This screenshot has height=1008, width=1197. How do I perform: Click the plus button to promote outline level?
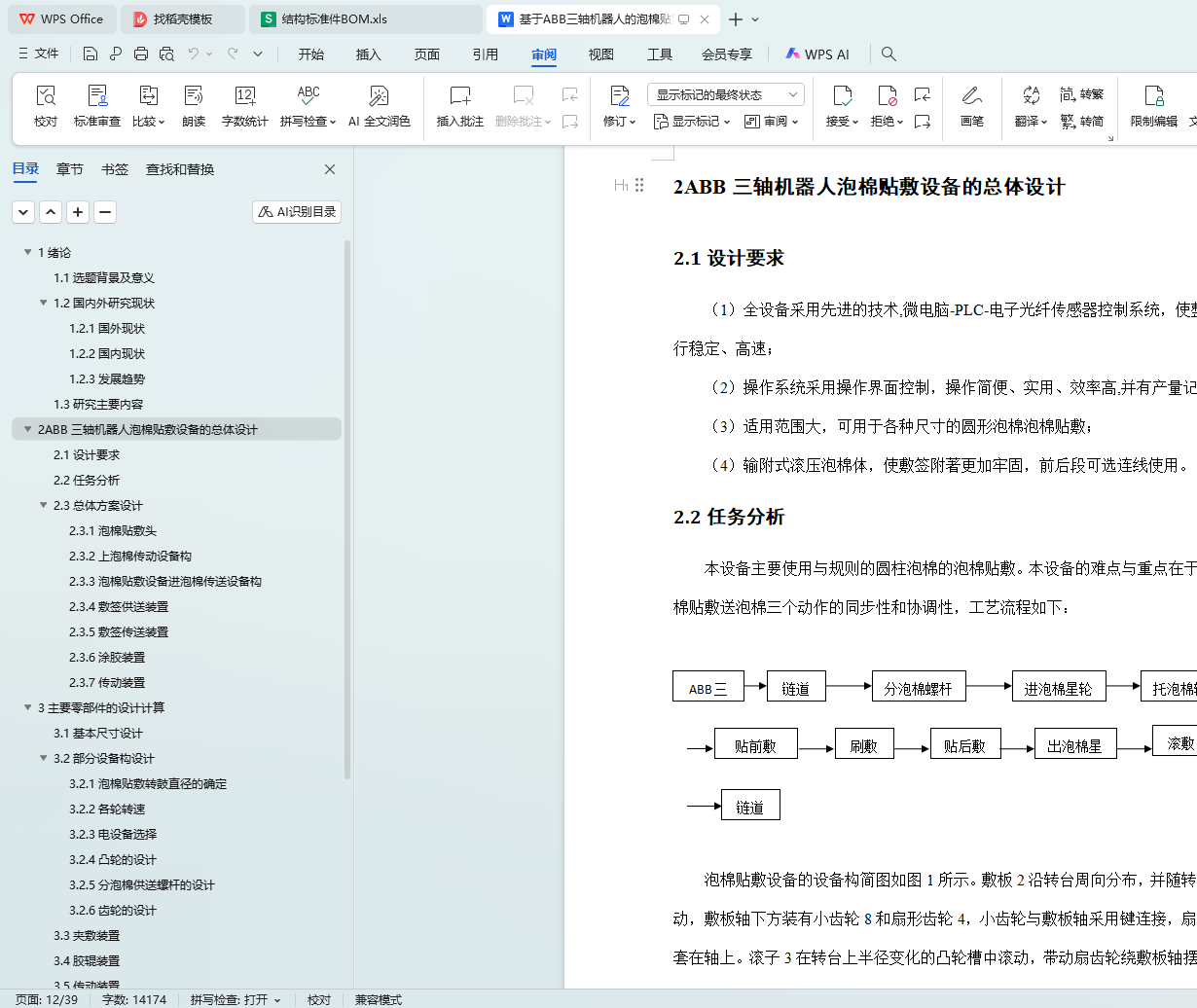click(78, 211)
